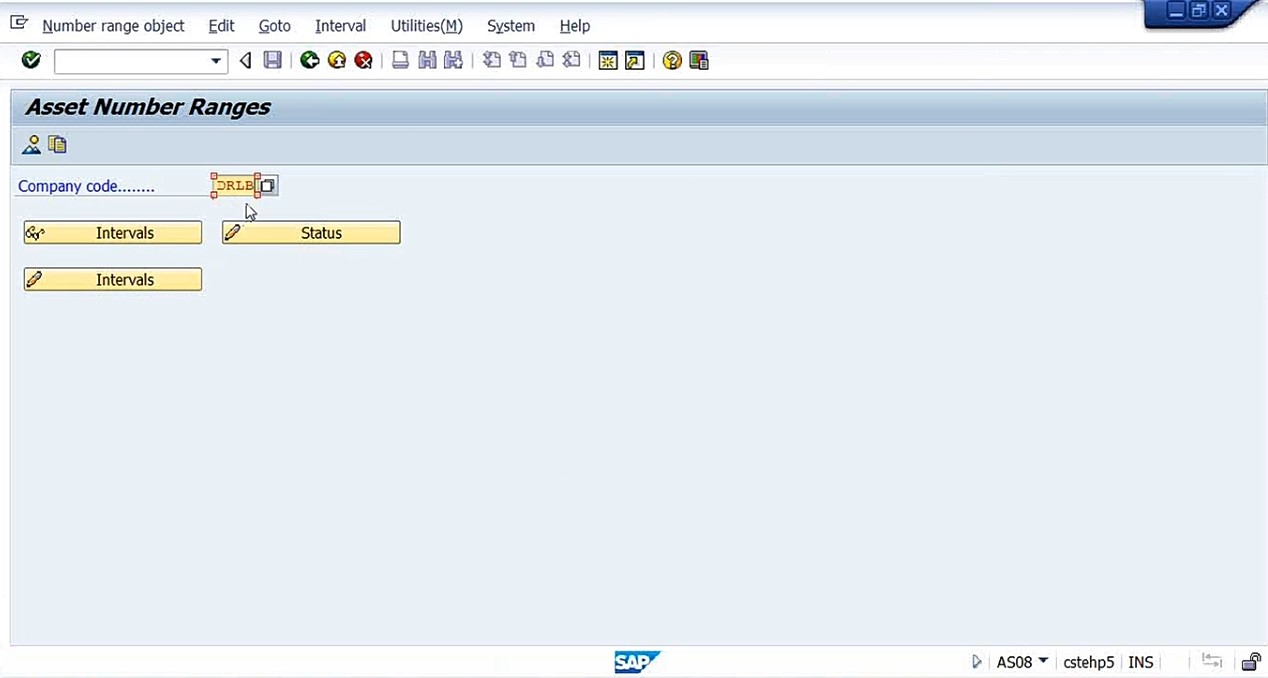Open the Goto menu
The height and width of the screenshot is (678, 1268).
274,26
